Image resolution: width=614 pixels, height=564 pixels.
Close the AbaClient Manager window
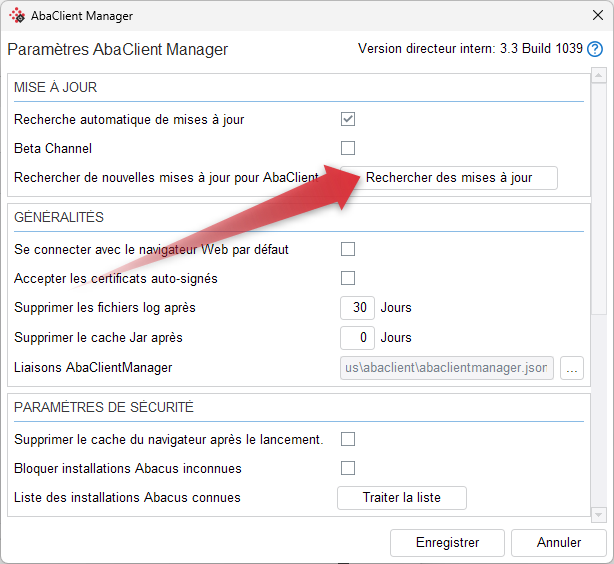point(598,15)
